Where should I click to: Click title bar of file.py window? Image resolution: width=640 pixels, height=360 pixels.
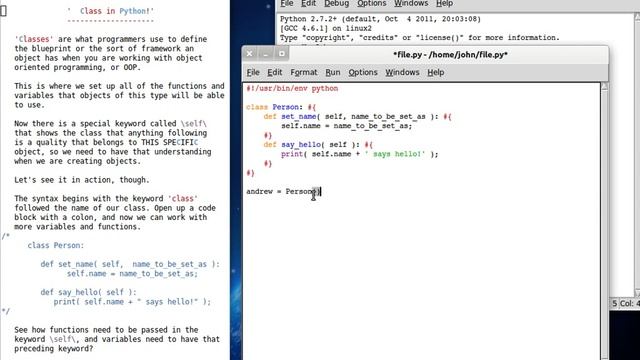[450, 54]
